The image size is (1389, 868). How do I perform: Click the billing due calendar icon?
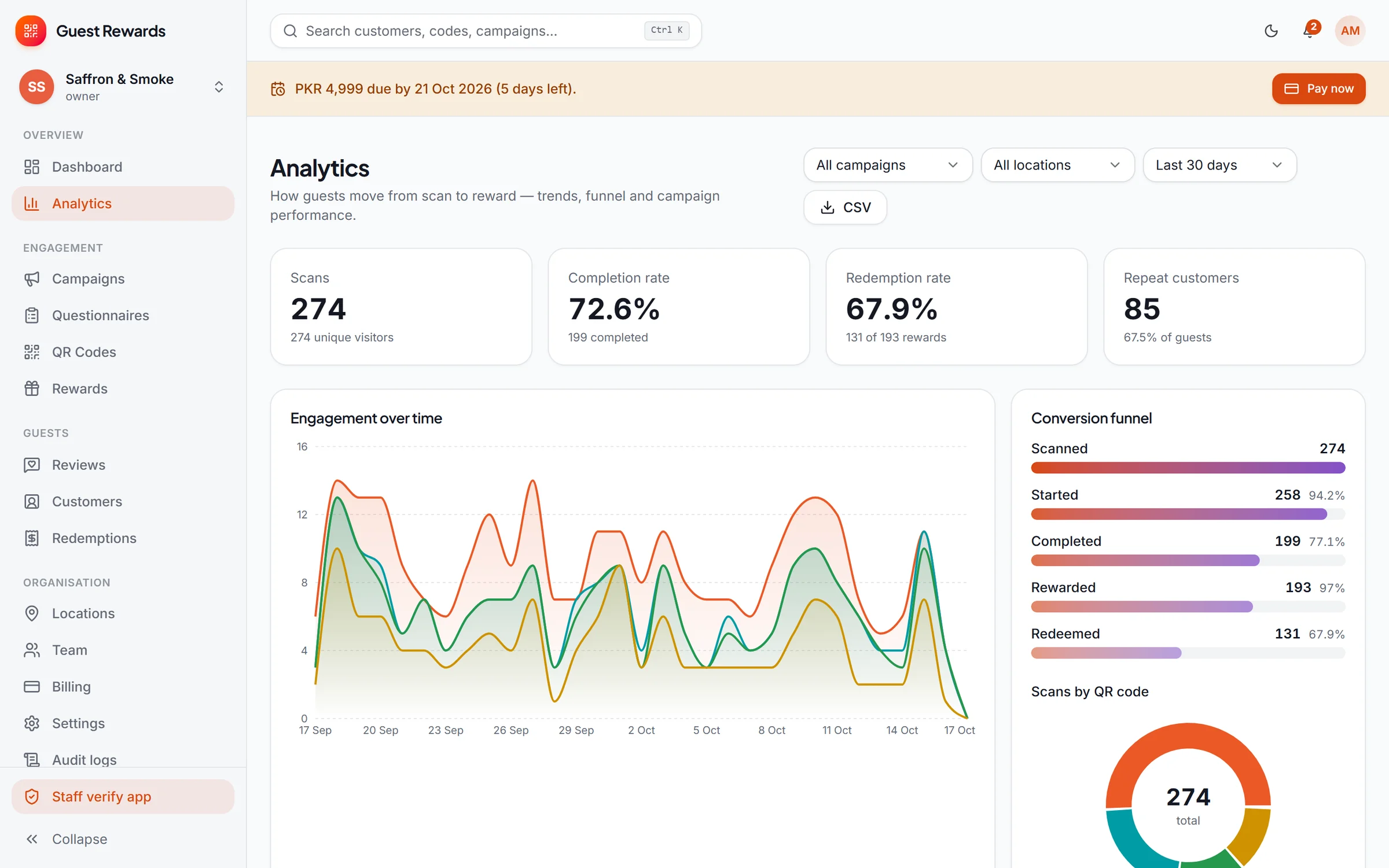point(278,89)
